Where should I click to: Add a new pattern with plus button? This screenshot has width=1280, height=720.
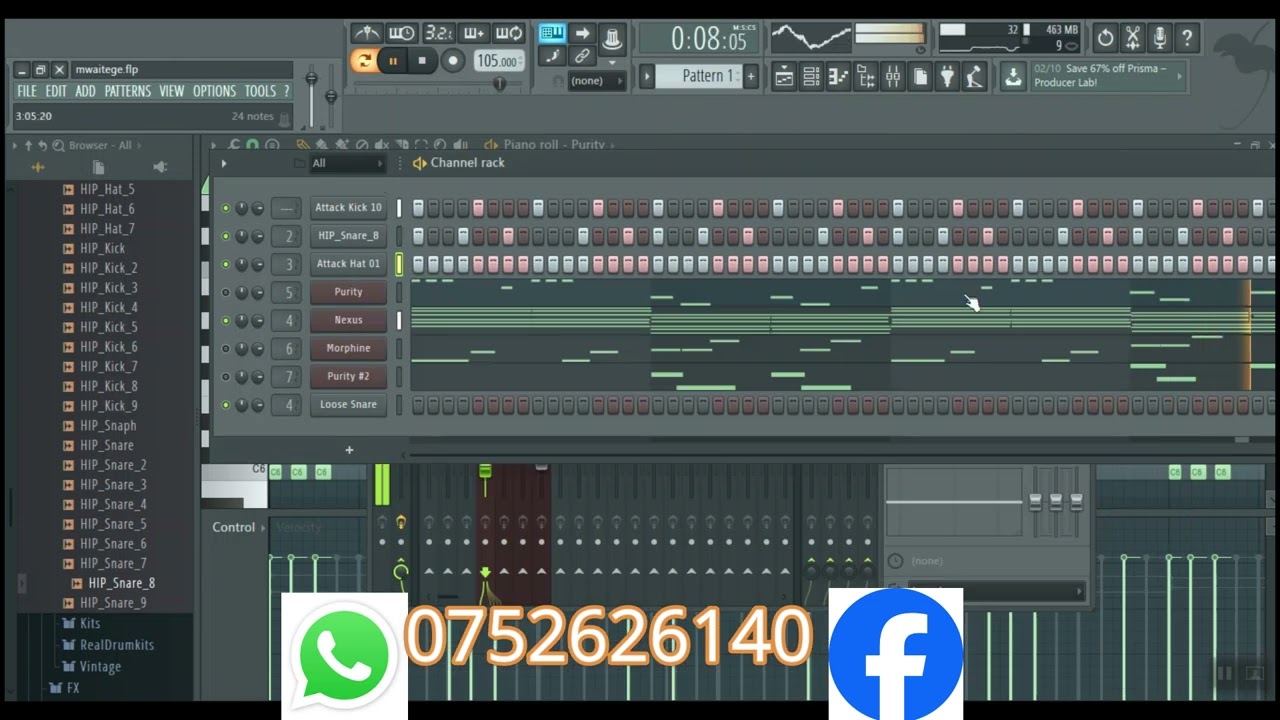(751, 76)
